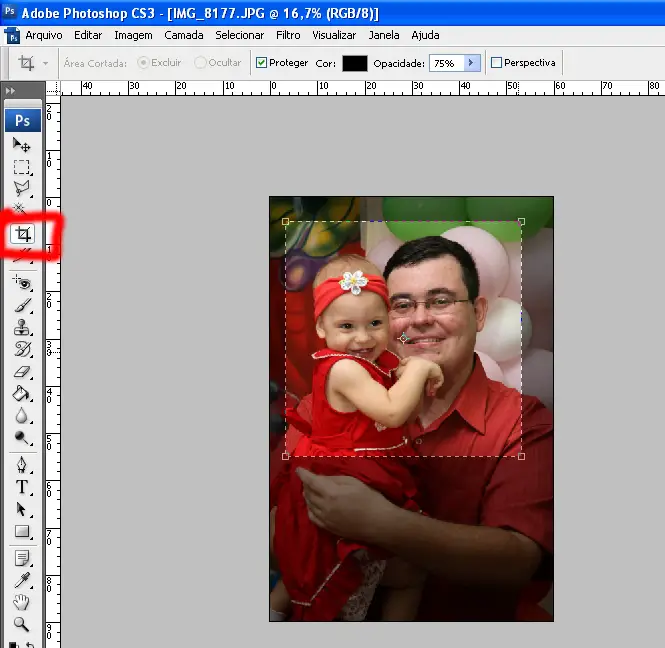Select the Crop tool in the toolbox

[22, 235]
